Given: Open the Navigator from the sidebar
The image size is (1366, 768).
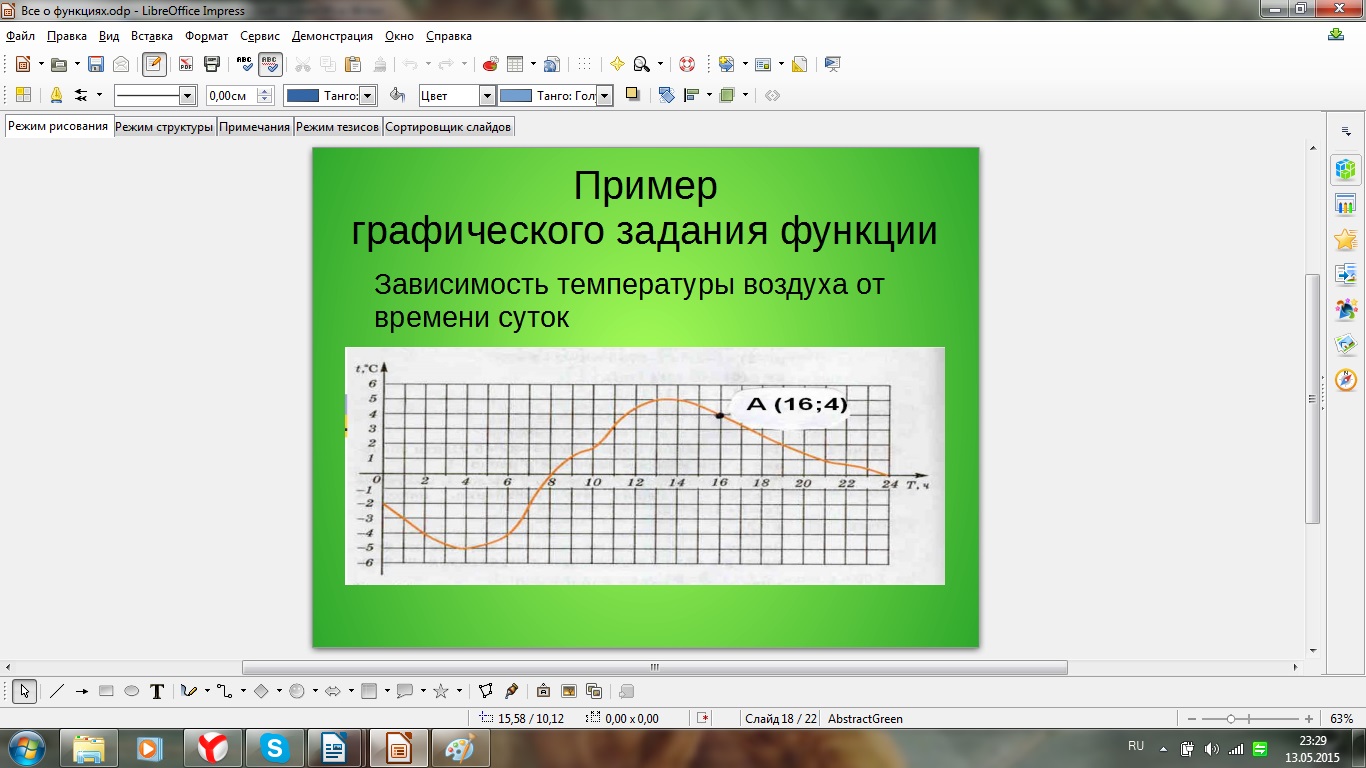Looking at the screenshot, I should click(x=1346, y=380).
